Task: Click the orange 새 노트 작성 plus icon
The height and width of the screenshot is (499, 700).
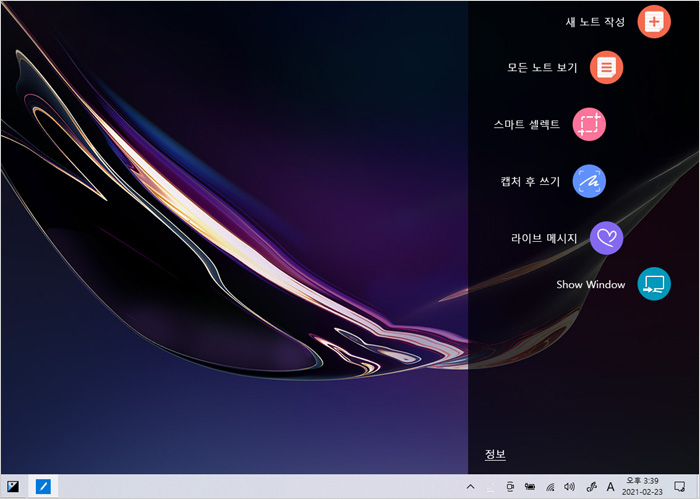Action: click(x=654, y=21)
